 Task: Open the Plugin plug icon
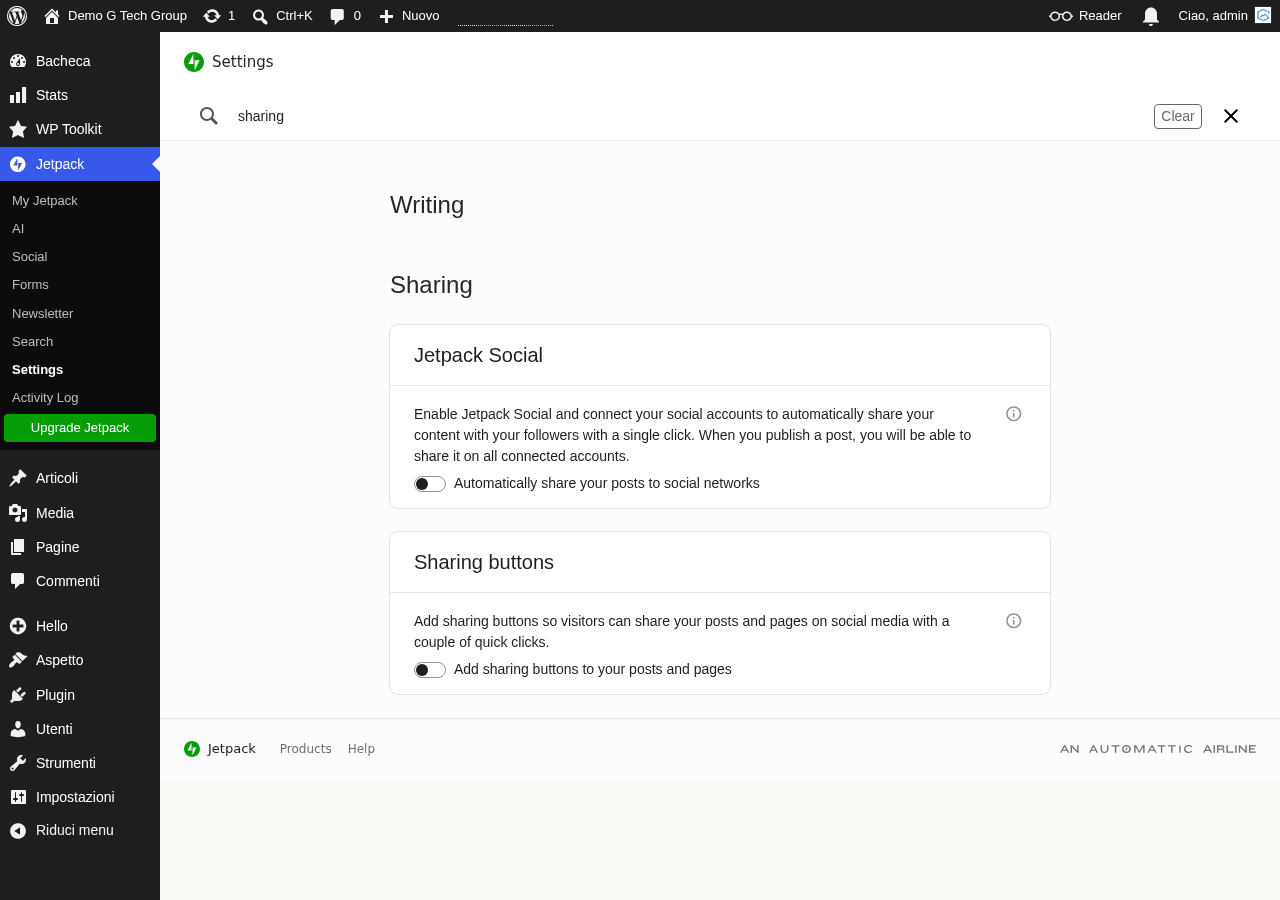tap(18, 695)
